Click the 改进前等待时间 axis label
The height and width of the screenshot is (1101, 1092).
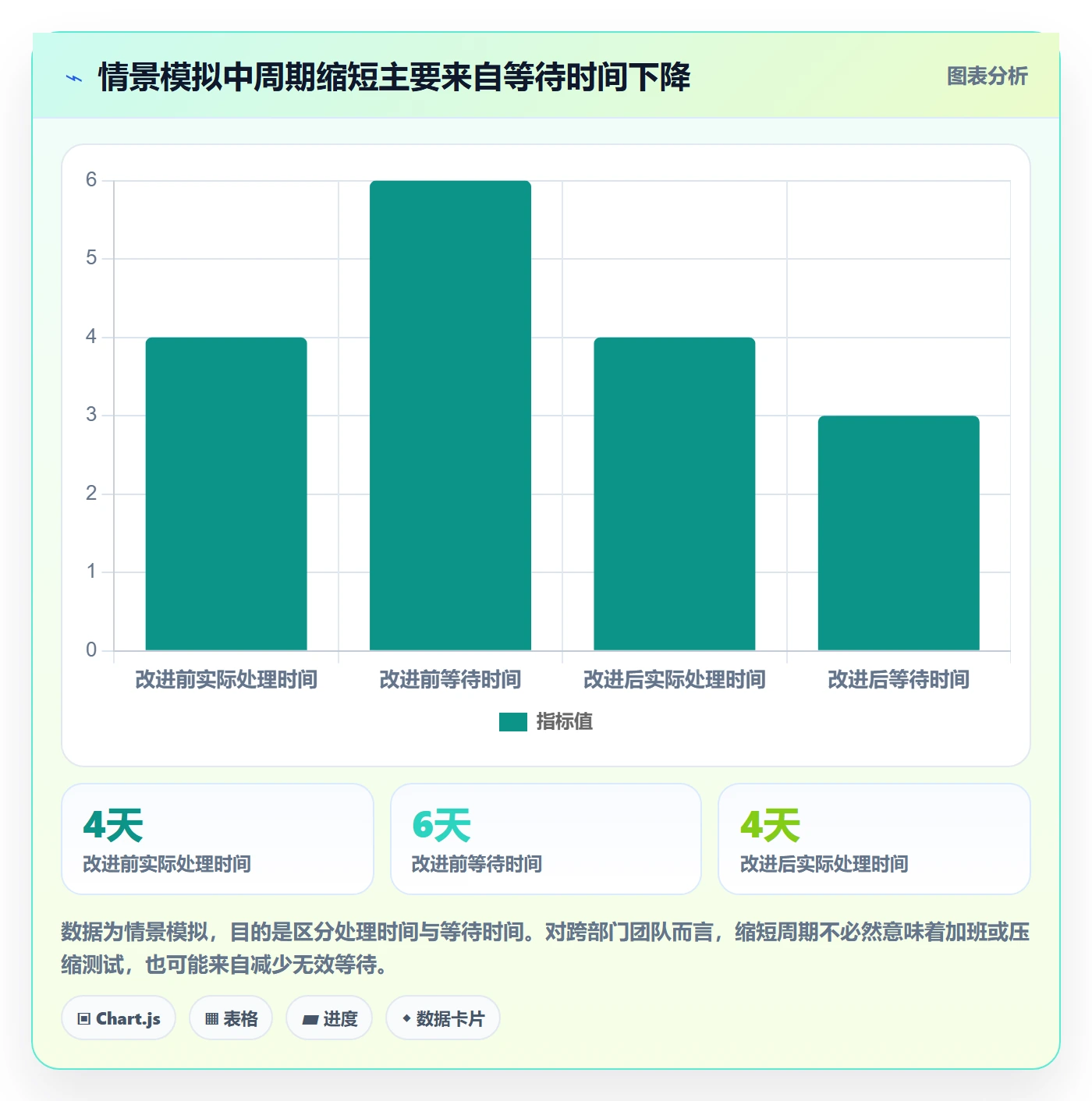tap(450, 679)
